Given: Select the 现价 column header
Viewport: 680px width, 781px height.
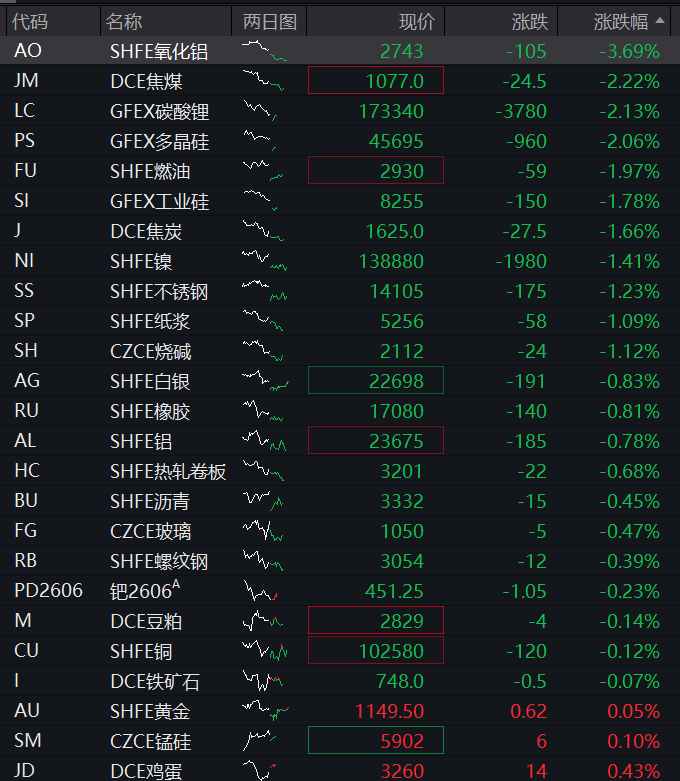Looking at the screenshot, I should [416, 21].
